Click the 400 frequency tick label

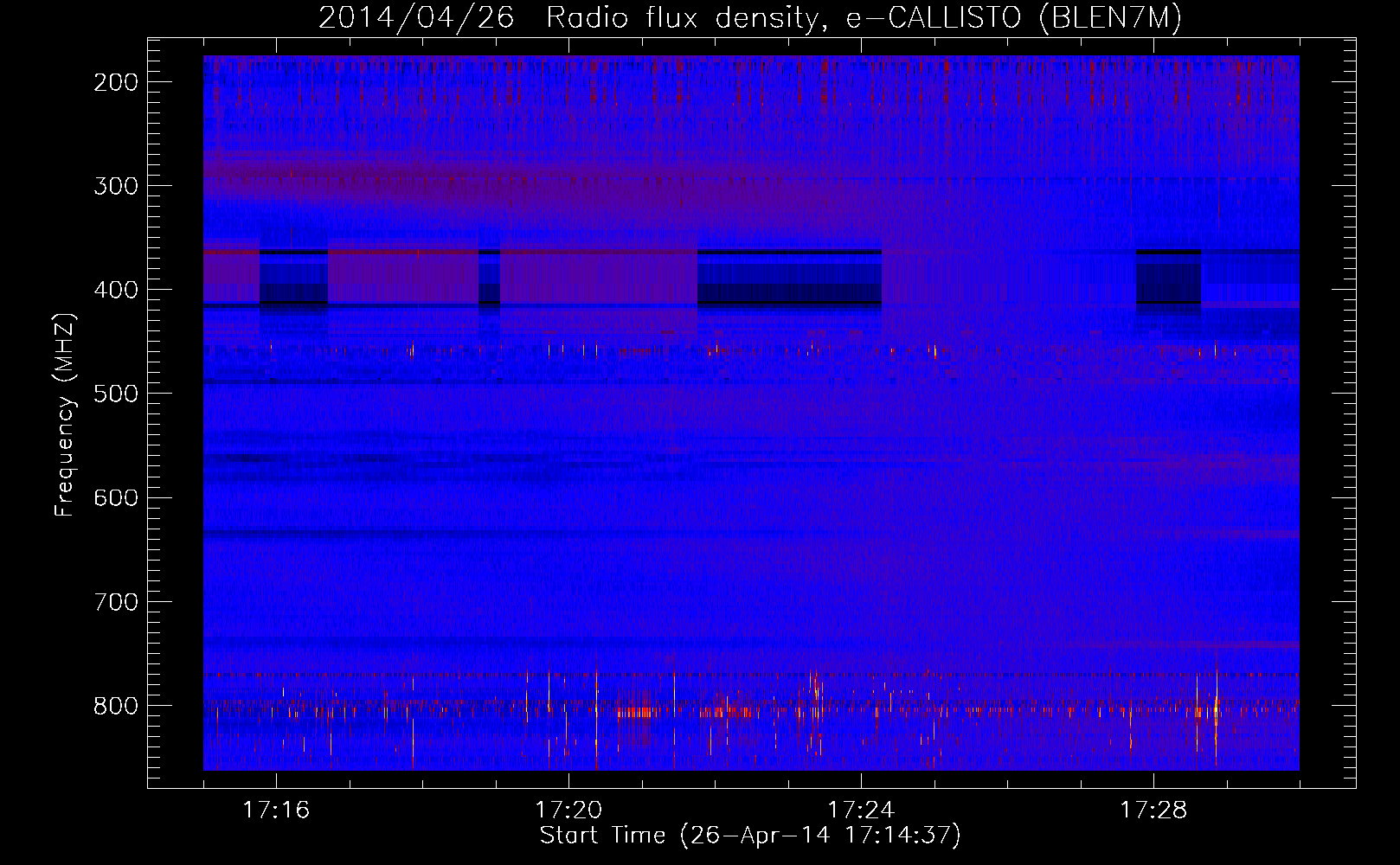(116, 290)
